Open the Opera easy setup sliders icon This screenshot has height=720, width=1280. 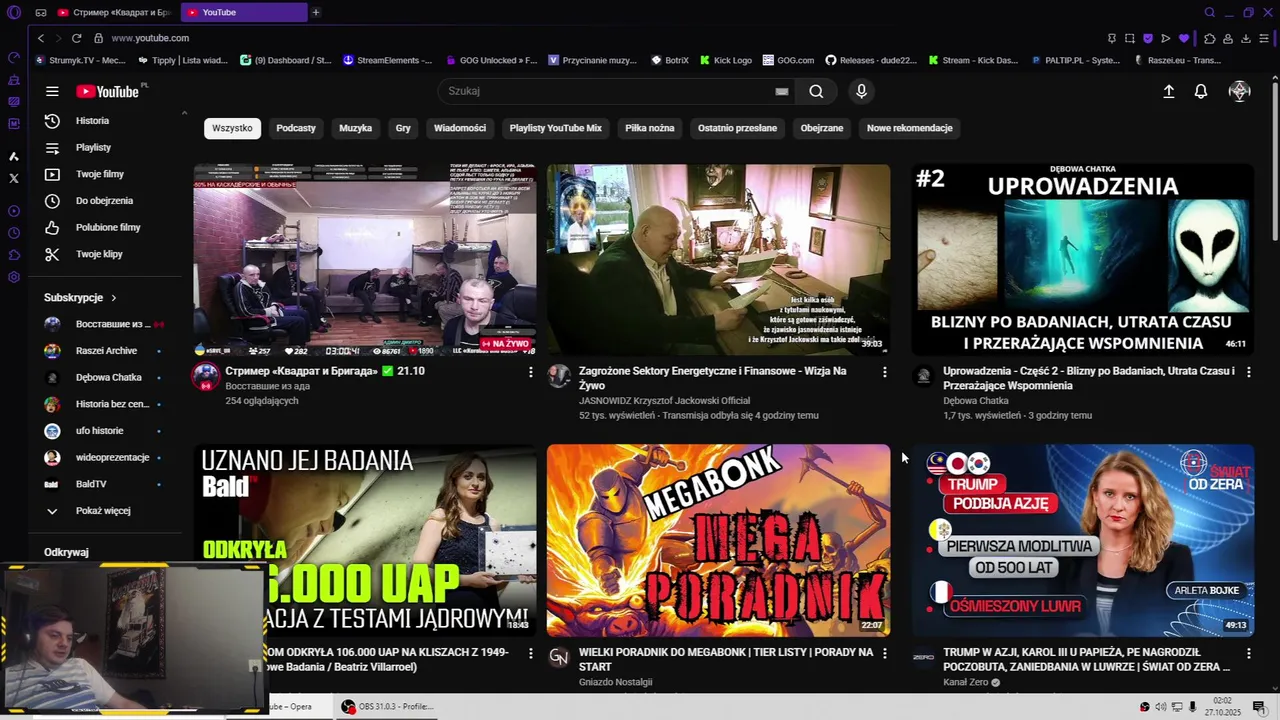coord(1265,38)
